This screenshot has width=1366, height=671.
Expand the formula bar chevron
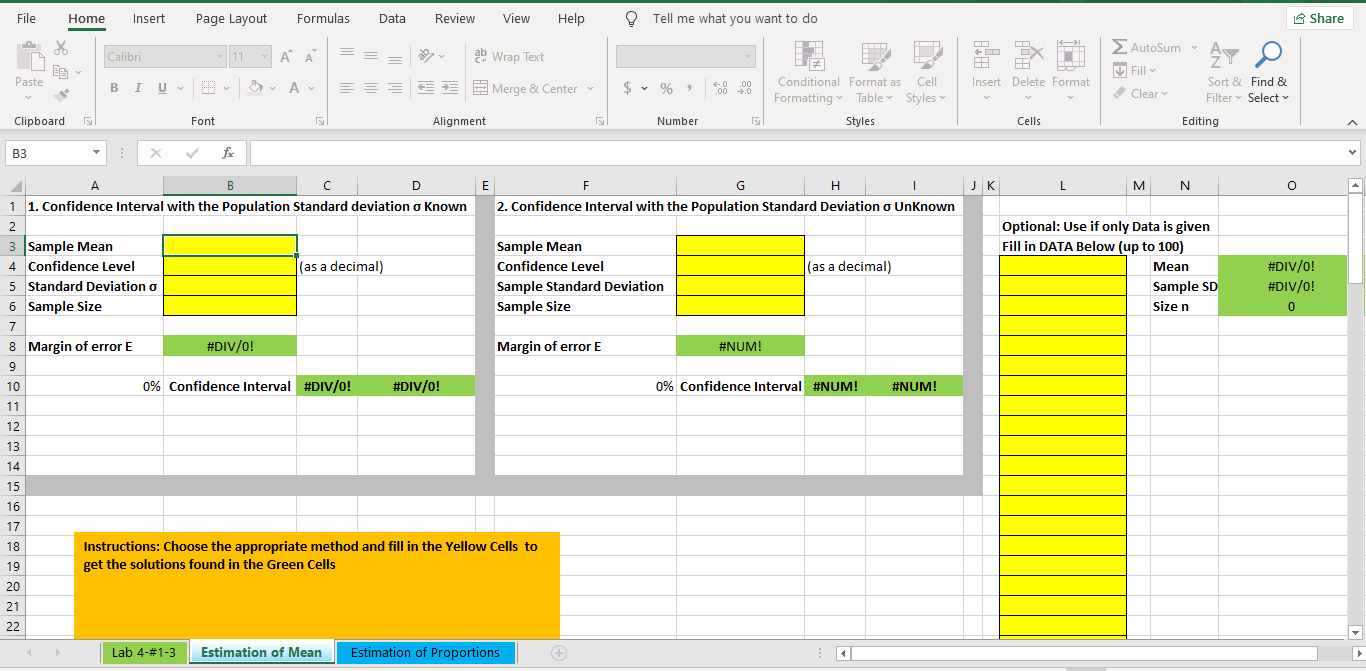(1353, 153)
